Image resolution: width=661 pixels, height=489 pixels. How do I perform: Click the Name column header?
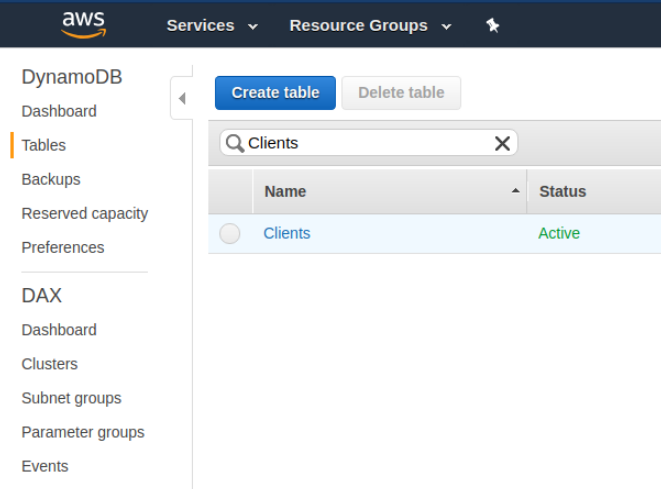click(x=390, y=191)
